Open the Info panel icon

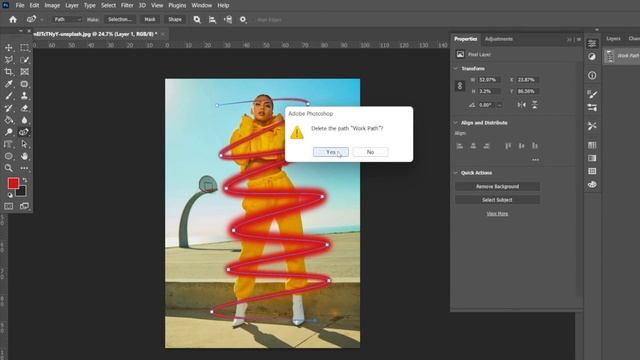[x=592, y=75]
